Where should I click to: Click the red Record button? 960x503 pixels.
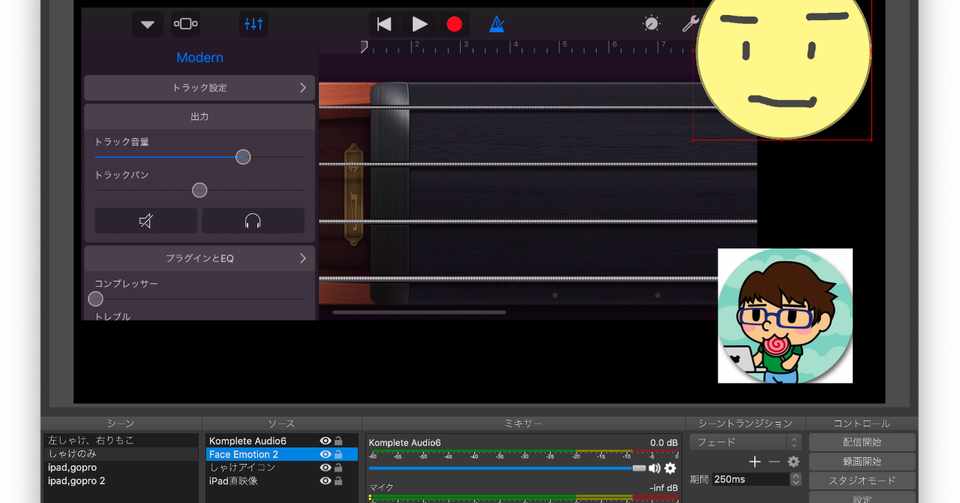tap(454, 24)
